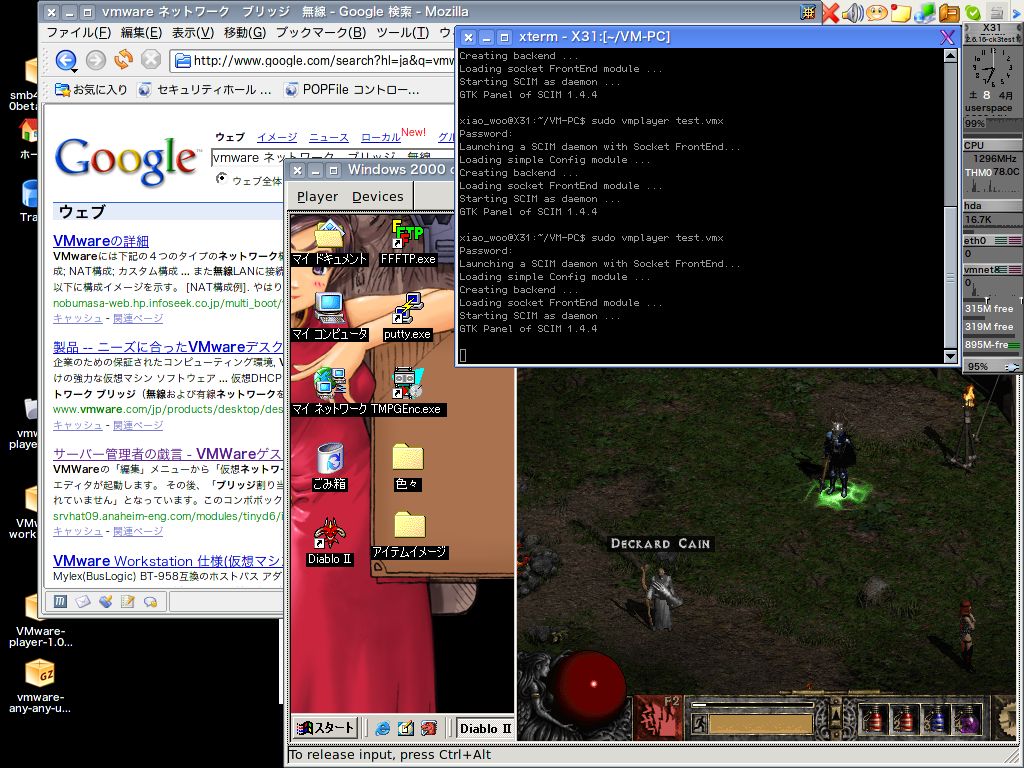Click the red health orb in Diablo
The image size is (1024, 768).
590,686
